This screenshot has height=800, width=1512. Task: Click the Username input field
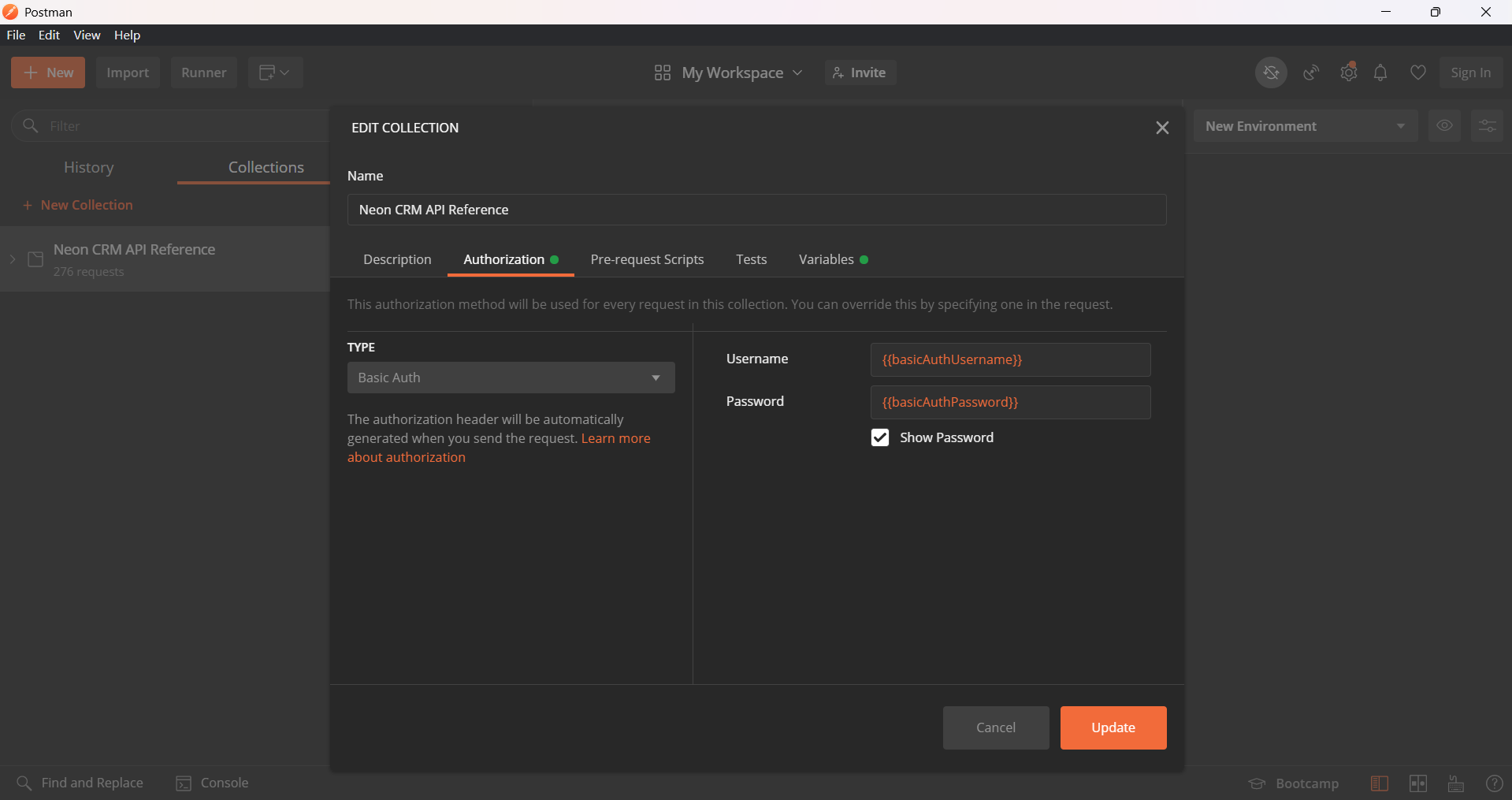click(1010, 359)
